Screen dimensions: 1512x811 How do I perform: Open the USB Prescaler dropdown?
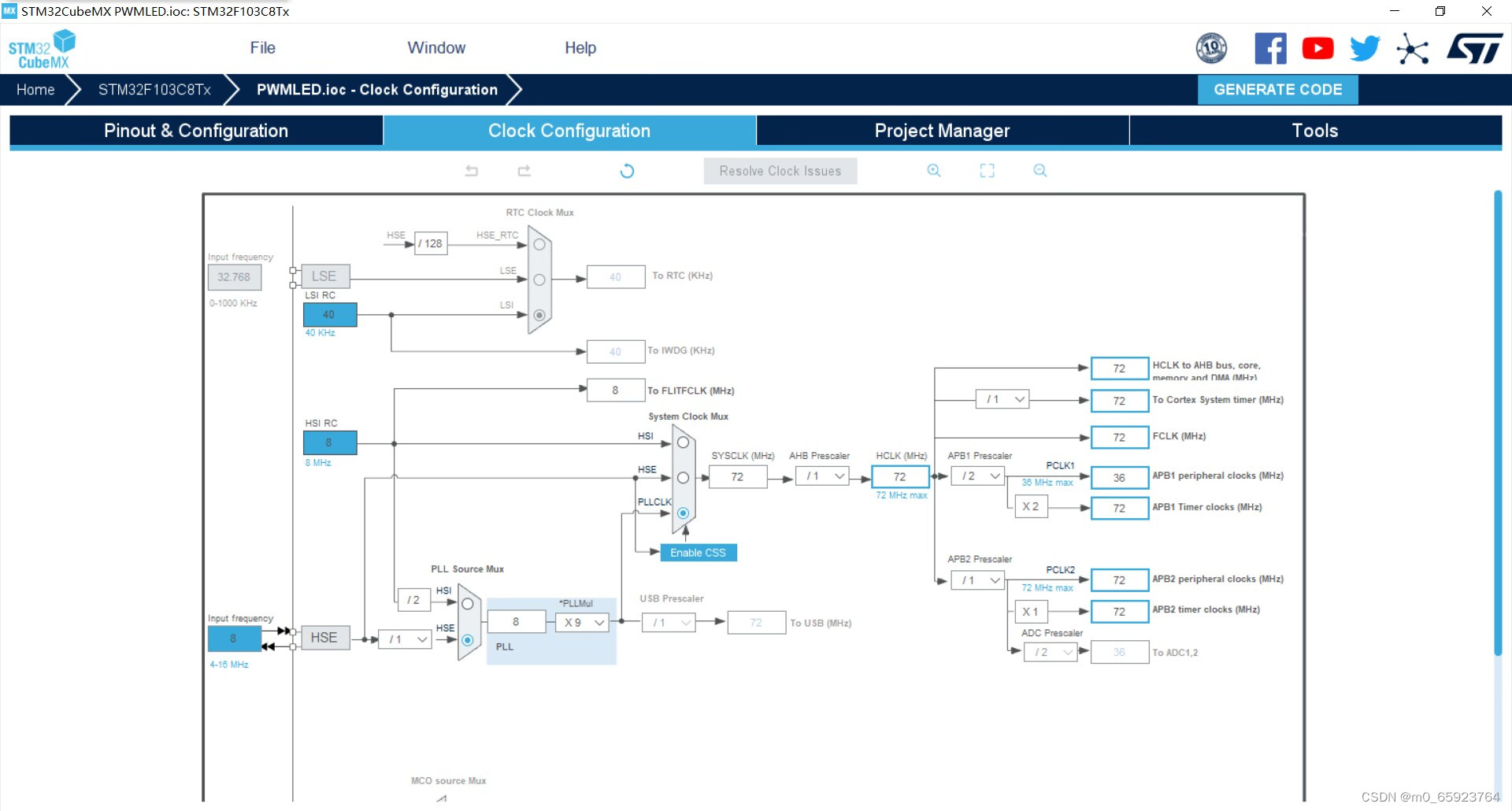coord(669,623)
